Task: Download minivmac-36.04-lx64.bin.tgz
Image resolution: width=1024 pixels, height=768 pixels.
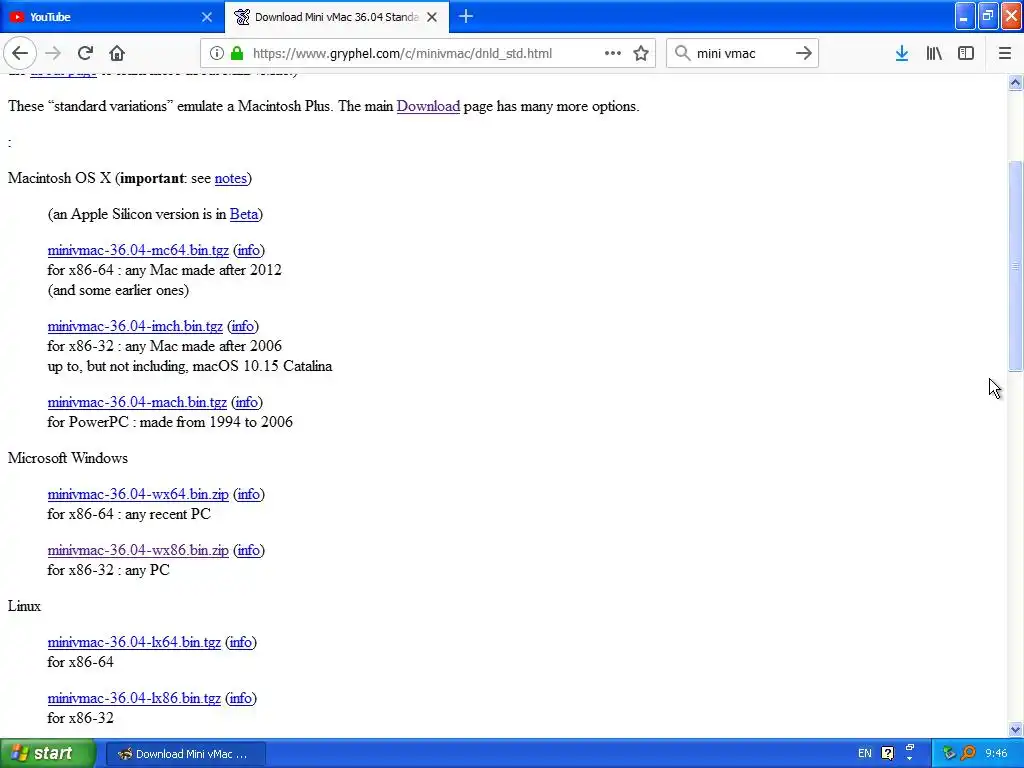Action: pyautogui.click(x=134, y=642)
